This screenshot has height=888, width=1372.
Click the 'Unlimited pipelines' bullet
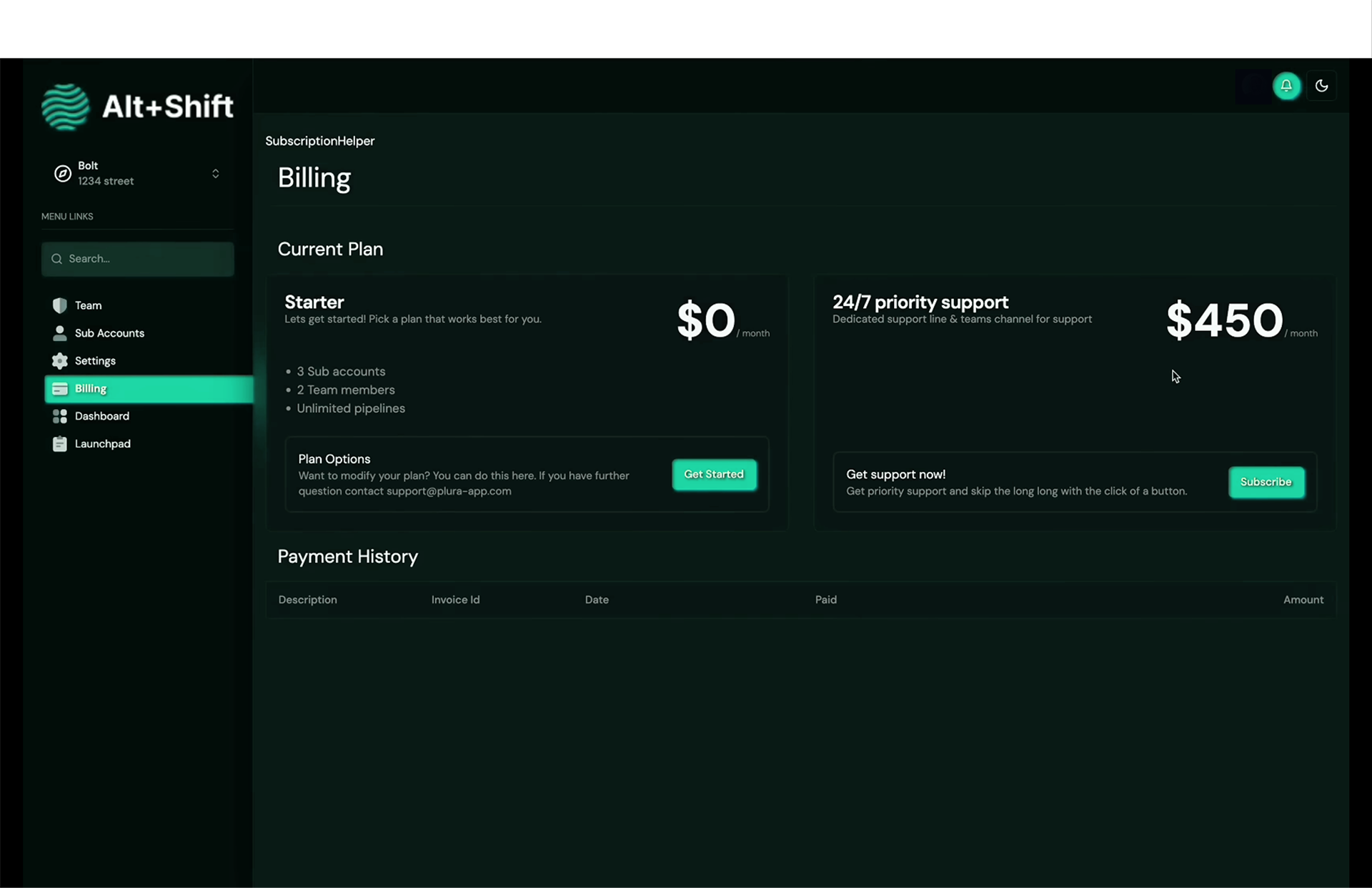351,409
